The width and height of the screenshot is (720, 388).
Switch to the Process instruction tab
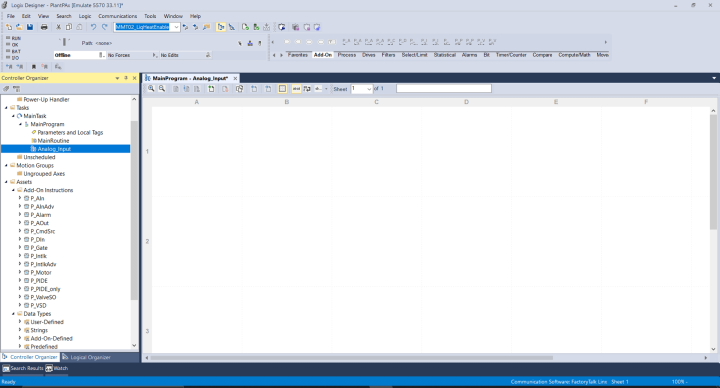coord(347,55)
